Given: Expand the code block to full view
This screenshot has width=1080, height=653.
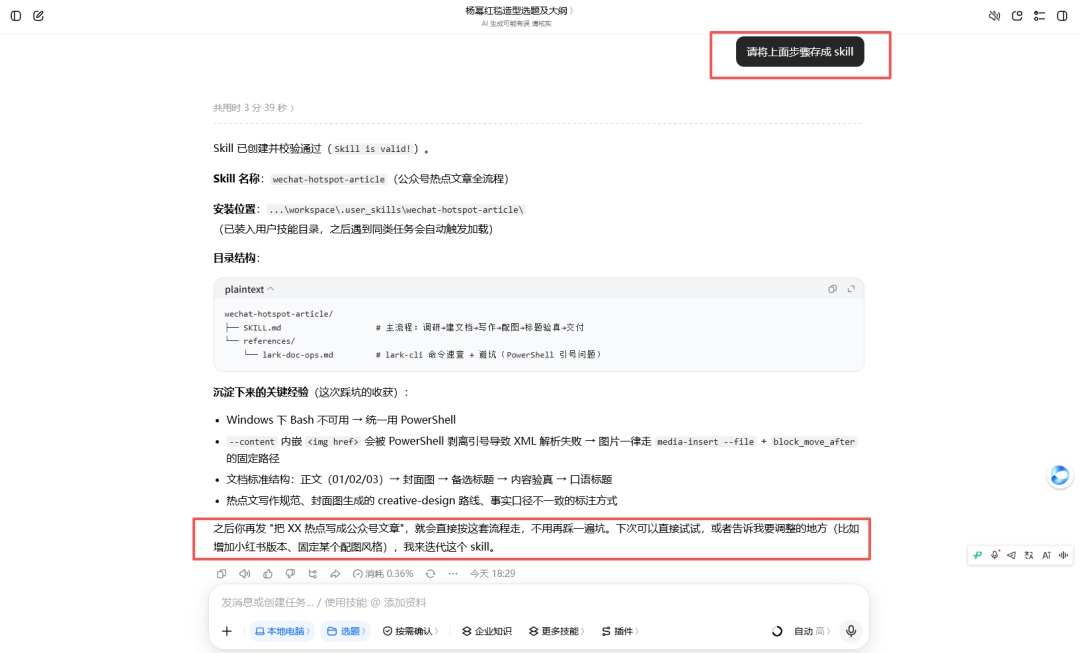Looking at the screenshot, I should click(x=851, y=289).
